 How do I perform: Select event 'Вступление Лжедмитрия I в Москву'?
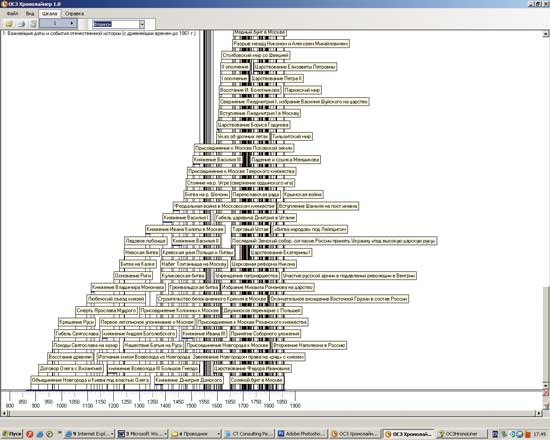pyautogui.click(x=260, y=113)
